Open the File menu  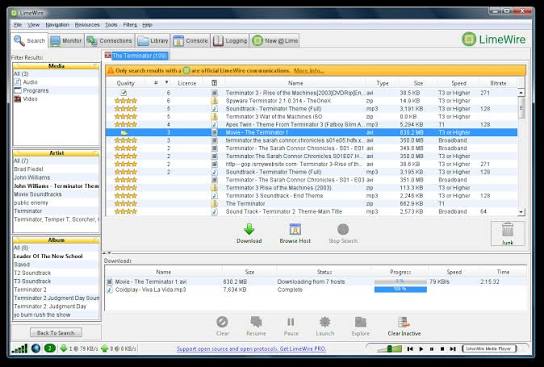click(x=18, y=25)
